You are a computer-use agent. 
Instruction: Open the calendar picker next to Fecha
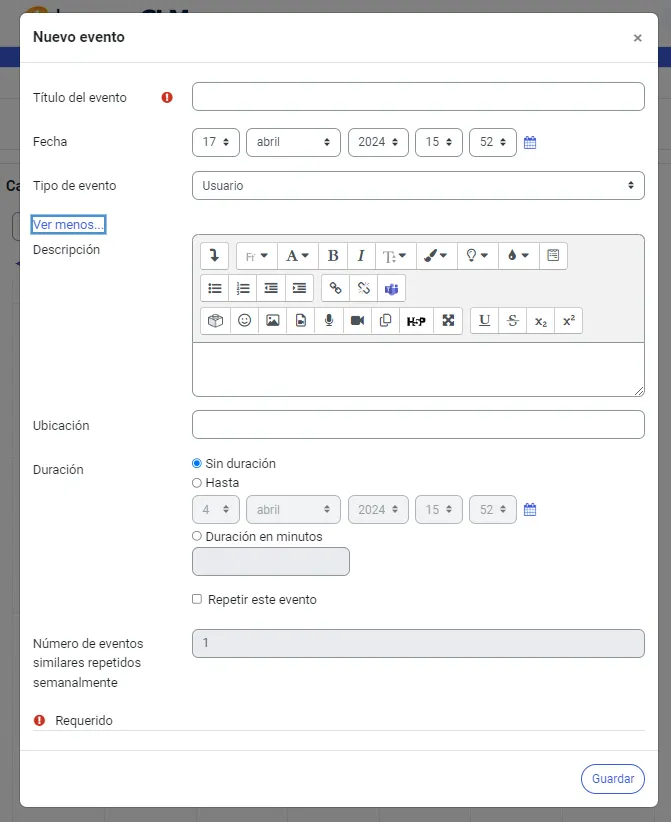coord(530,142)
